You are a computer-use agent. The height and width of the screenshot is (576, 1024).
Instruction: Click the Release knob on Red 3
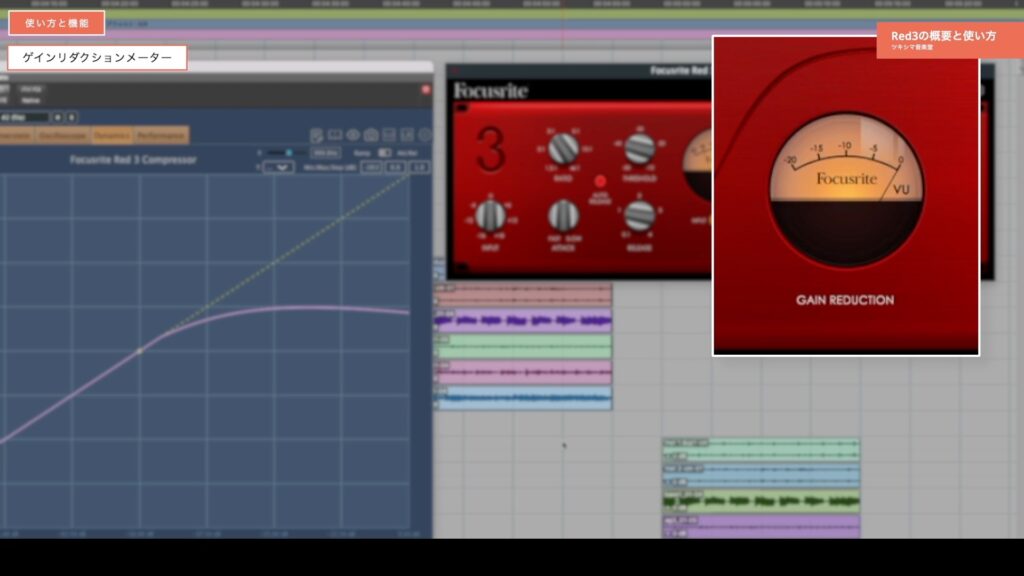click(639, 216)
